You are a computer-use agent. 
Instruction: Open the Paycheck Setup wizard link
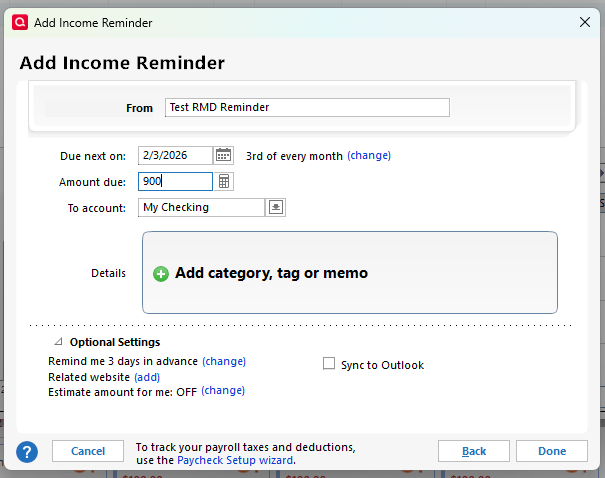click(235, 460)
